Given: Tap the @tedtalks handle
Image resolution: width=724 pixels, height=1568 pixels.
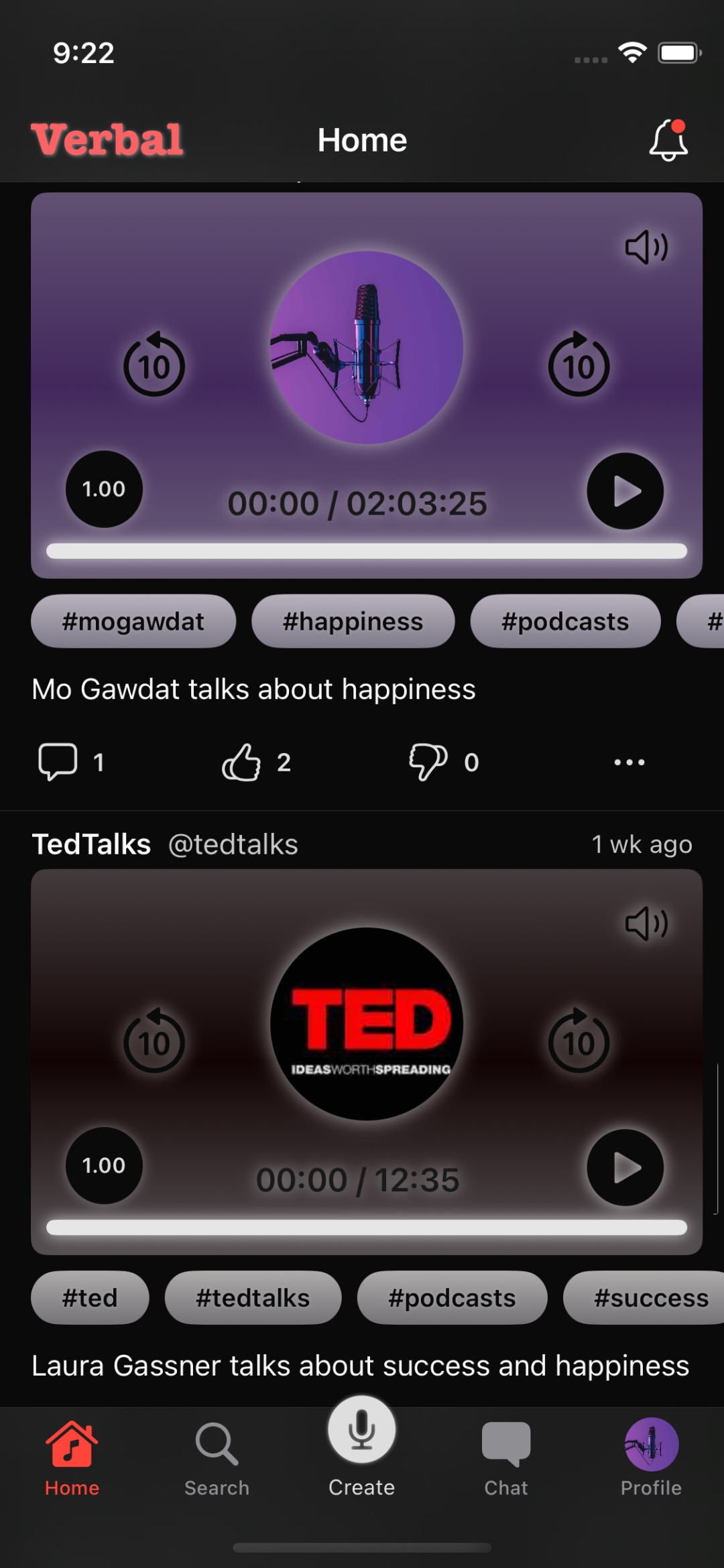Looking at the screenshot, I should [233, 844].
